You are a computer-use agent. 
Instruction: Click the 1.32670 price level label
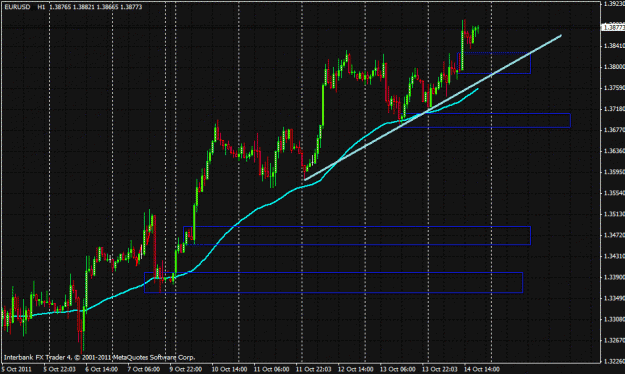point(614,341)
